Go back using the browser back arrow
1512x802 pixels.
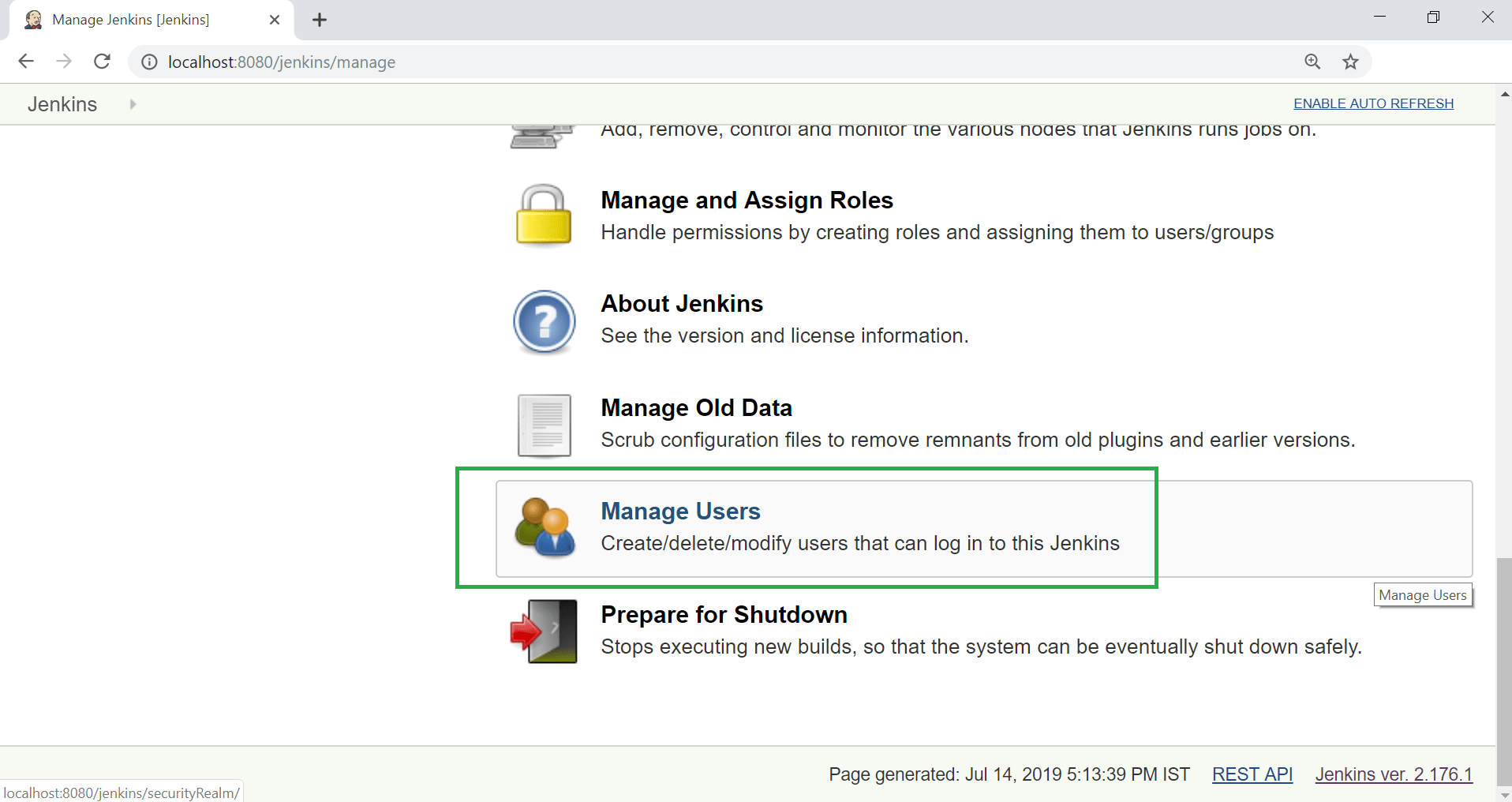pyautogui.click(x=26, y=62)
